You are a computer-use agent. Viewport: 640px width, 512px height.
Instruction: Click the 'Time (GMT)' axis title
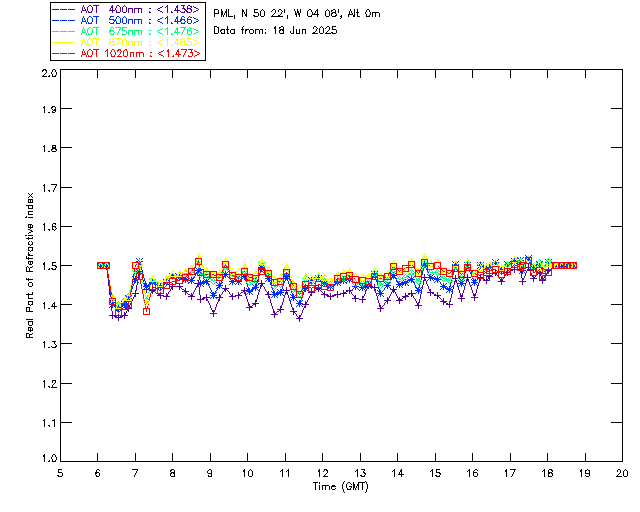click(340, 486)
